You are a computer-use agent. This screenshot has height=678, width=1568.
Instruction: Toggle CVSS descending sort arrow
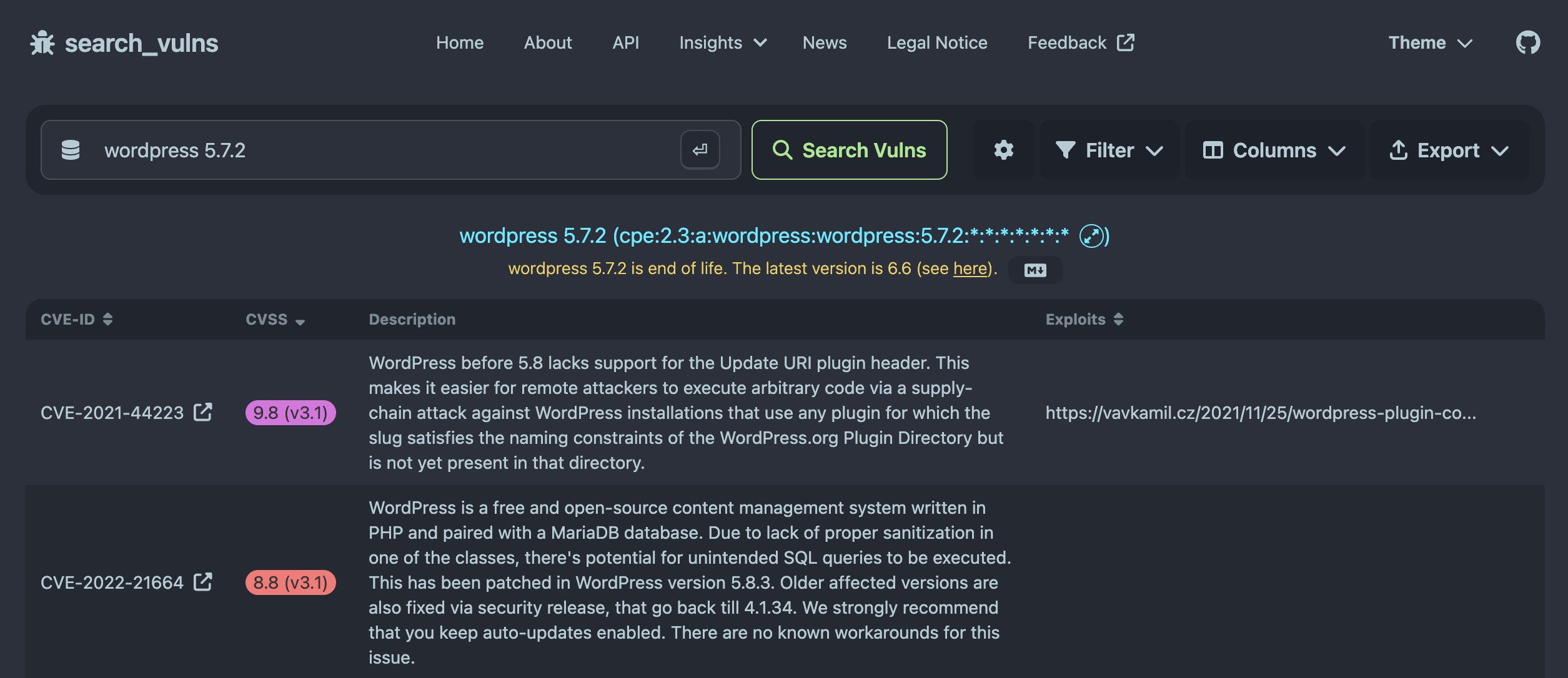(300, 322)
